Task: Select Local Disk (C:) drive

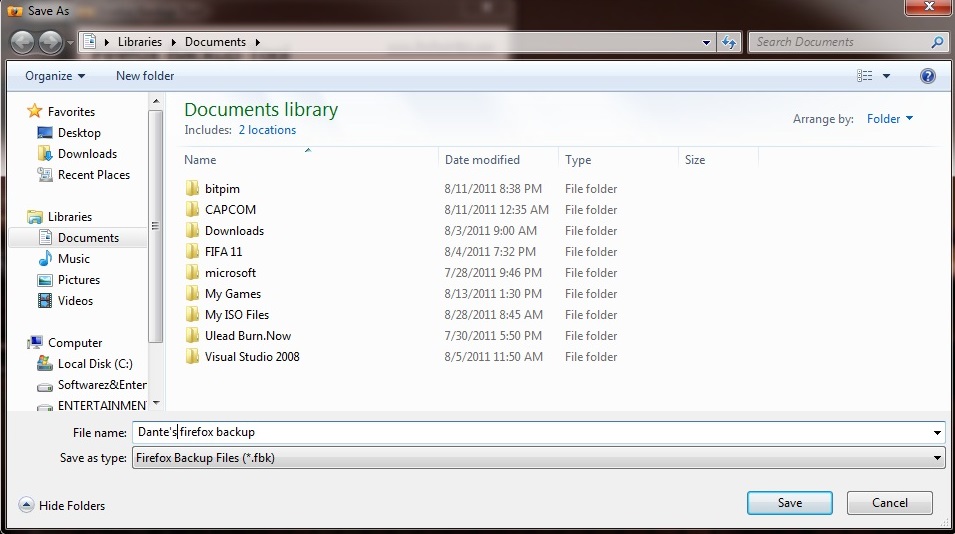Action: 45,364
